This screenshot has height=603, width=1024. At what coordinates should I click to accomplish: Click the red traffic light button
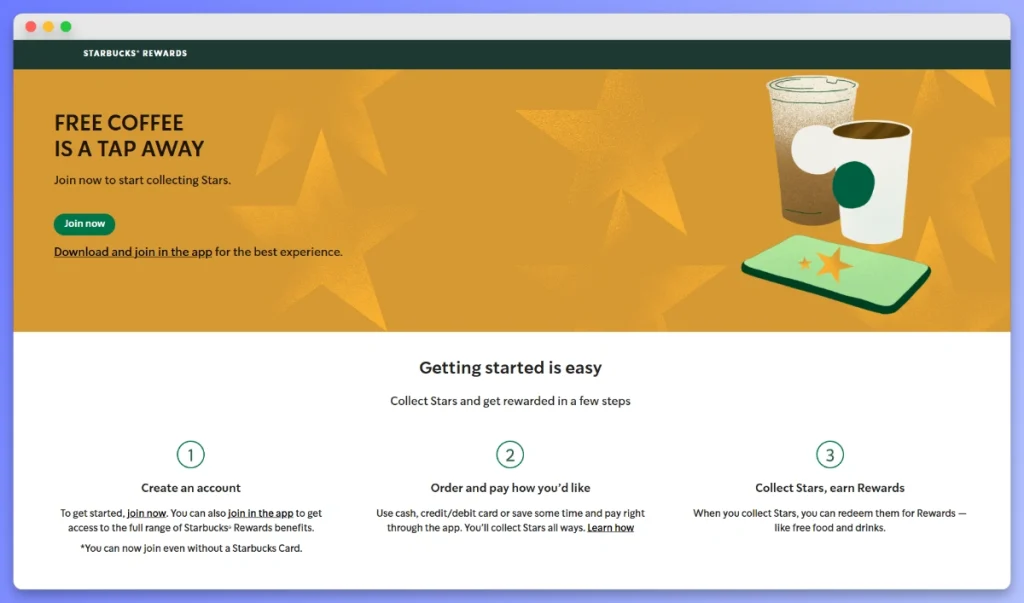30,26
